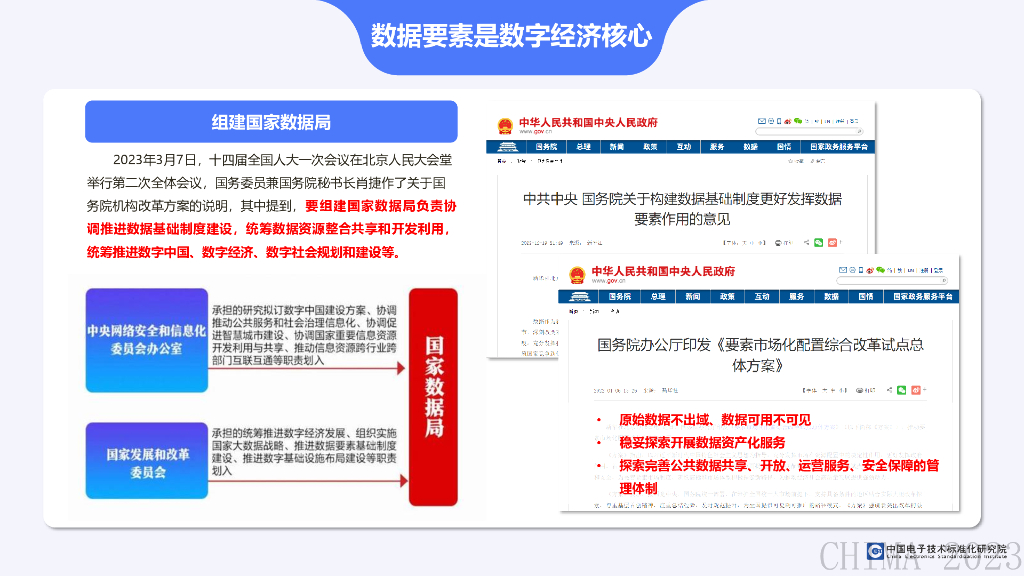This screenshot has height=576, width=1024.
Task: Open 政策 tab on 数据基础制度 page
Action: coord(650,147)
